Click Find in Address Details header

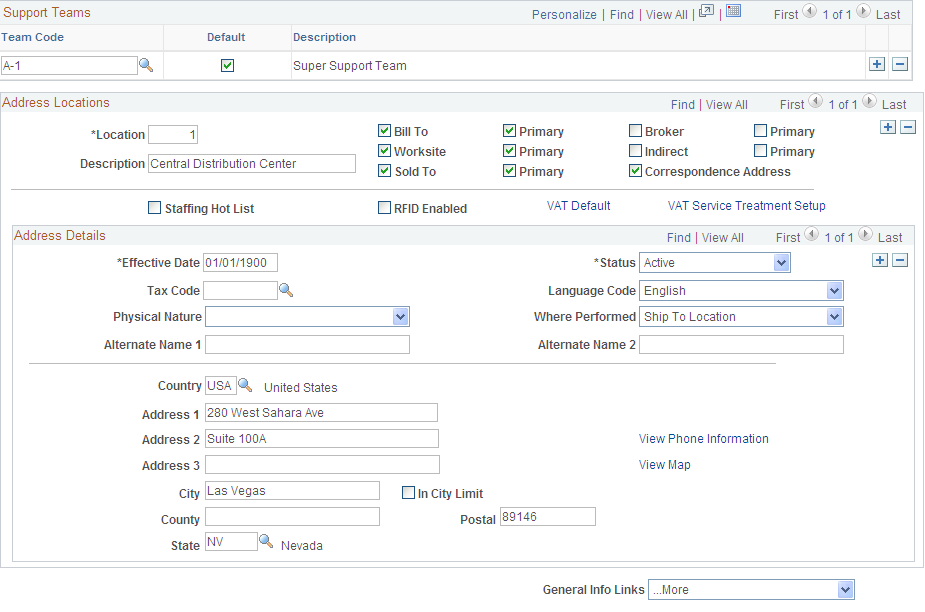(x=678, y=237)
